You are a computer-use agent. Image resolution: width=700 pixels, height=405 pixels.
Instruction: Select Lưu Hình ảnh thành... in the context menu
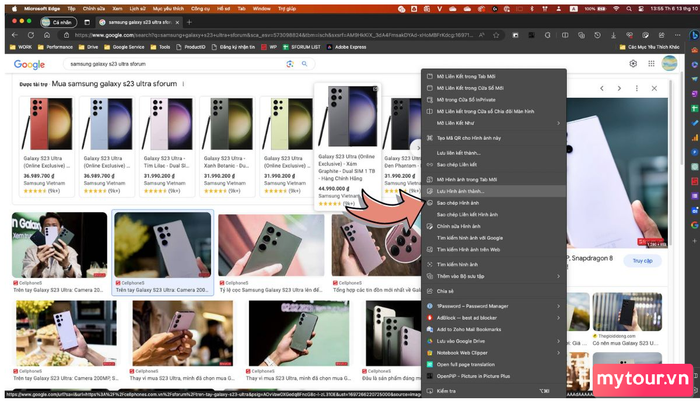click(x=494, y=191)
